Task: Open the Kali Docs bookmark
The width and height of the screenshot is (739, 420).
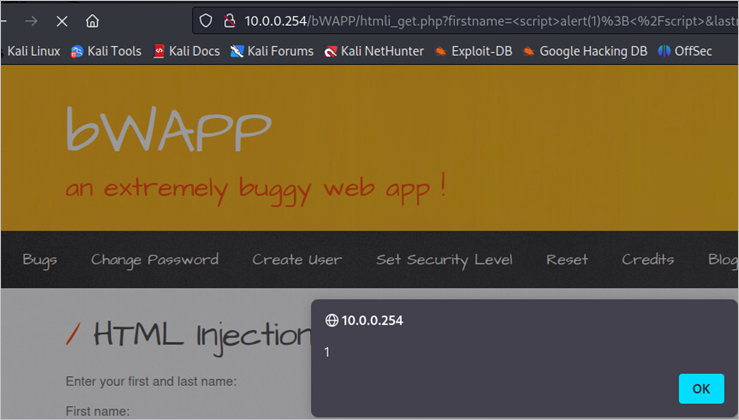Action: click(x=187, y=51)
